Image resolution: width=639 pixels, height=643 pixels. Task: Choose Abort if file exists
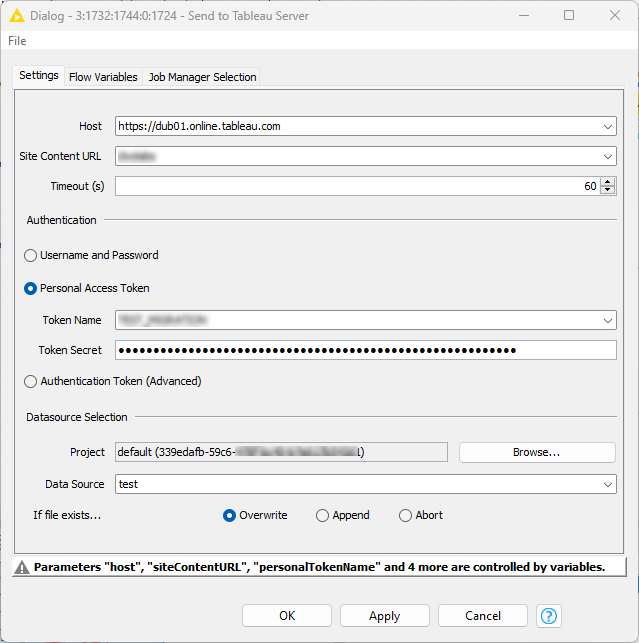point(405,515)
